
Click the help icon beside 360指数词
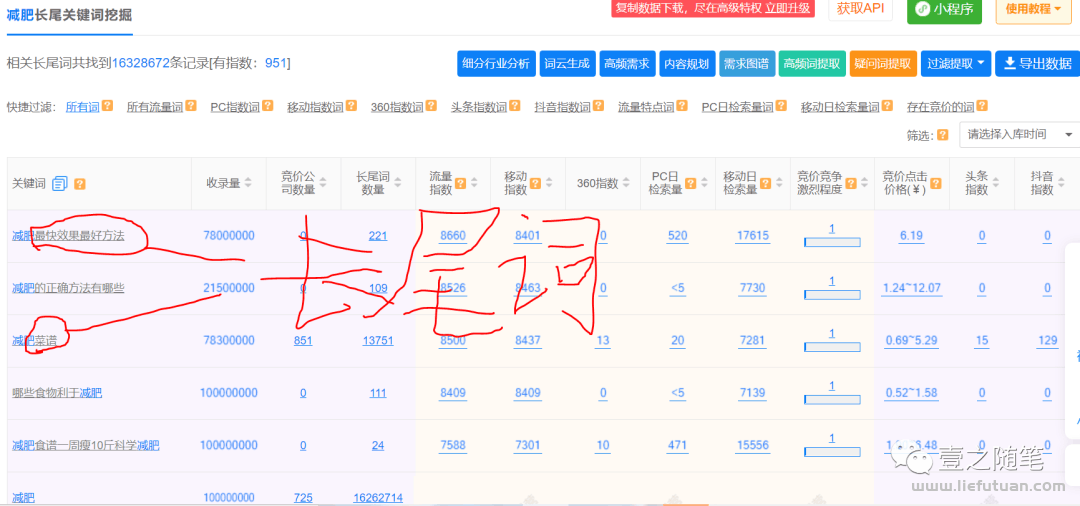click(x=431, y=106)
